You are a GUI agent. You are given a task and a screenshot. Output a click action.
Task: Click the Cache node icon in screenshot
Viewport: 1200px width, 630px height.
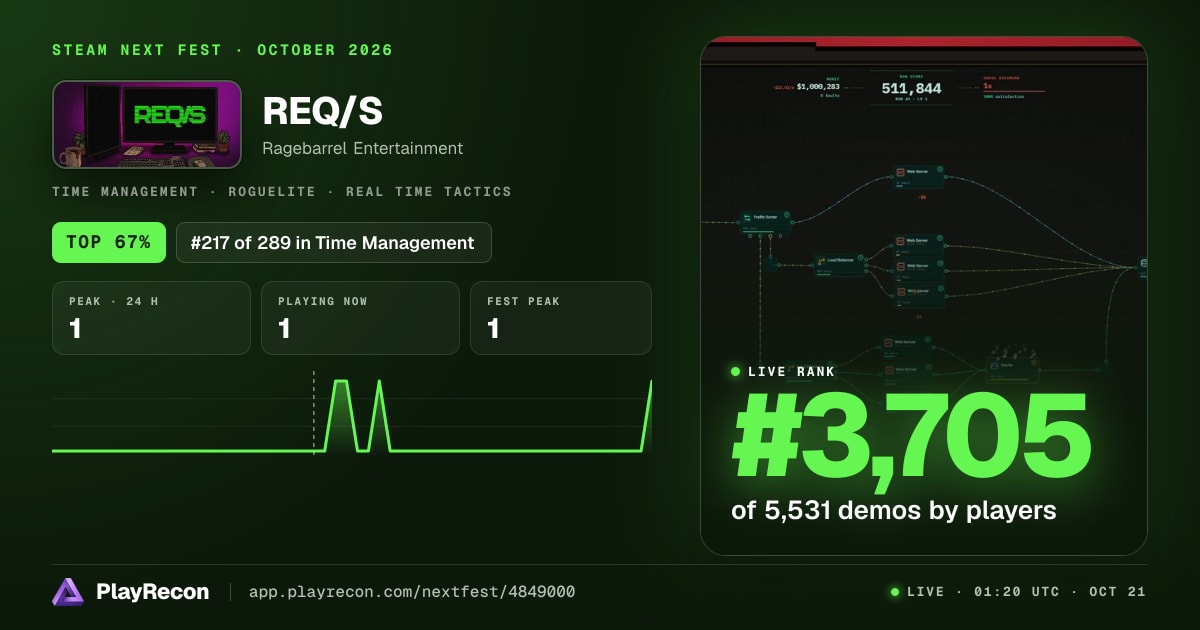click(995, 367)
